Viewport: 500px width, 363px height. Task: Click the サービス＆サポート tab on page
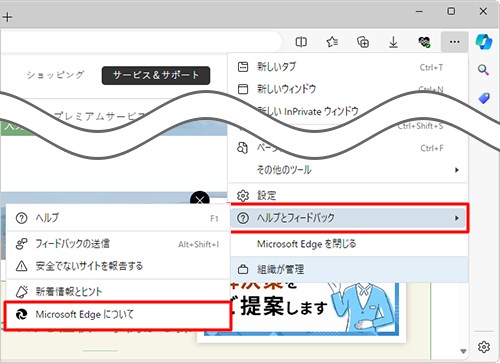[x=156, y=75]
